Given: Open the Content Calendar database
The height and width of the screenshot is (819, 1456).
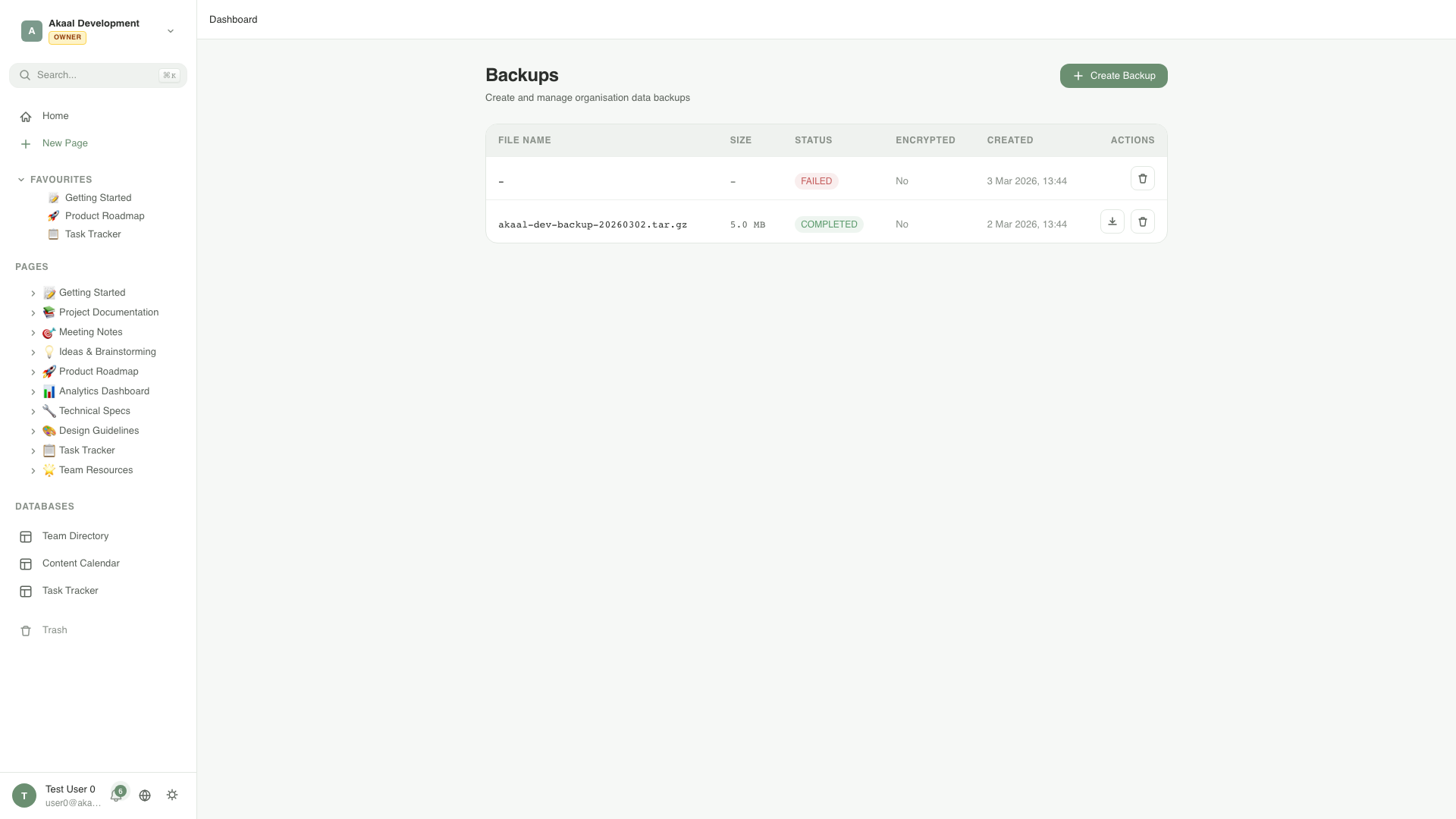Looking at the screenshot, I should [x=80, y=563].
